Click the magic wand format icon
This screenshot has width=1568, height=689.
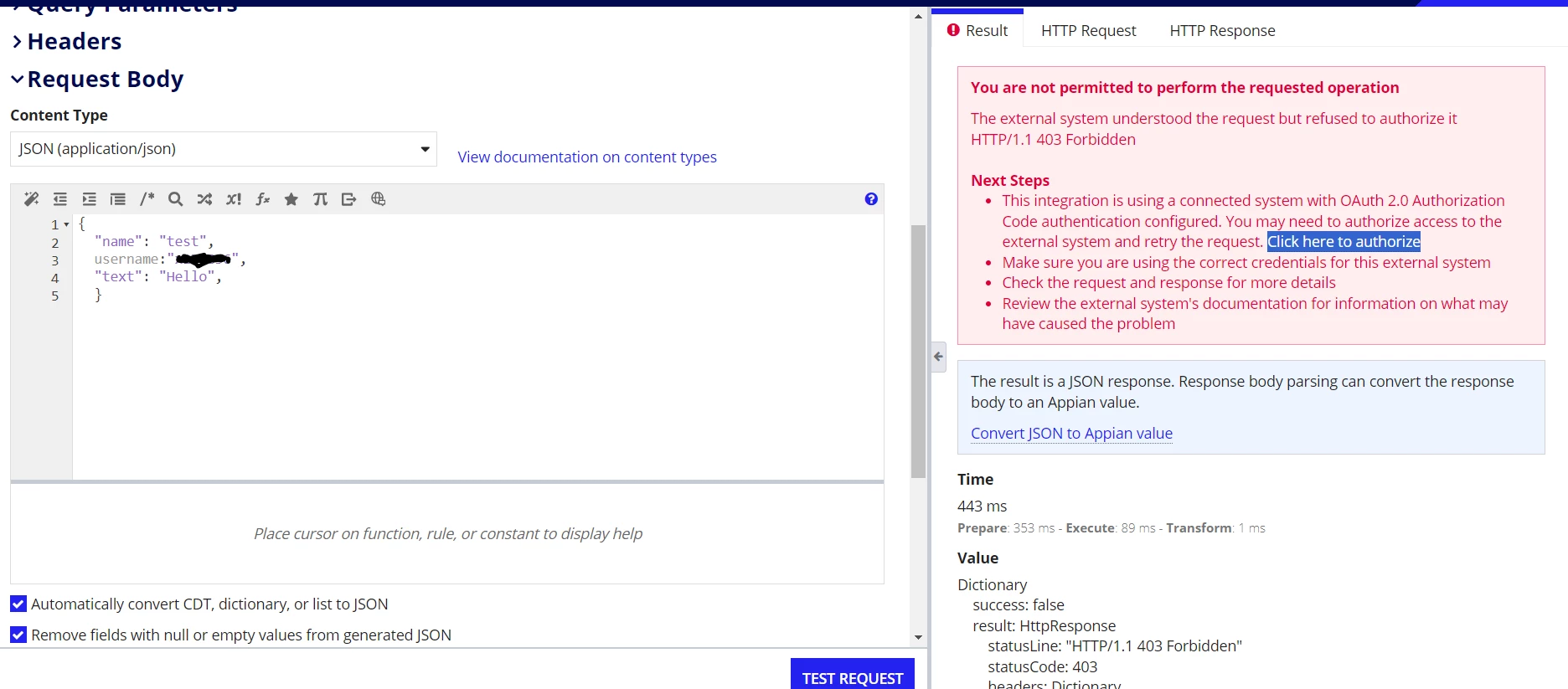[31, 199]
